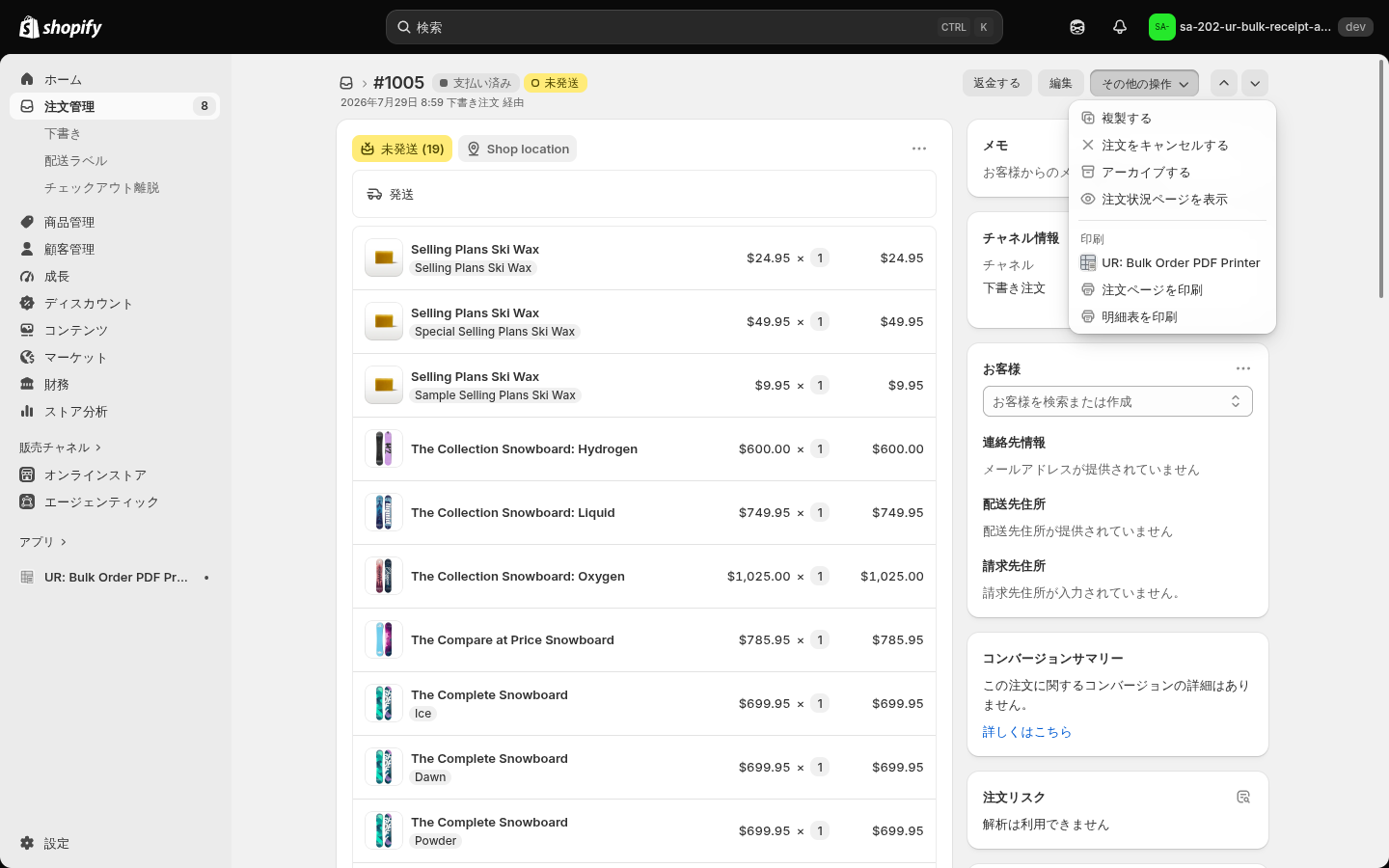Click the Oxygen snowboard thumbnail
The width and height of the screenshot is (1389, 868).
coord(384,576)
